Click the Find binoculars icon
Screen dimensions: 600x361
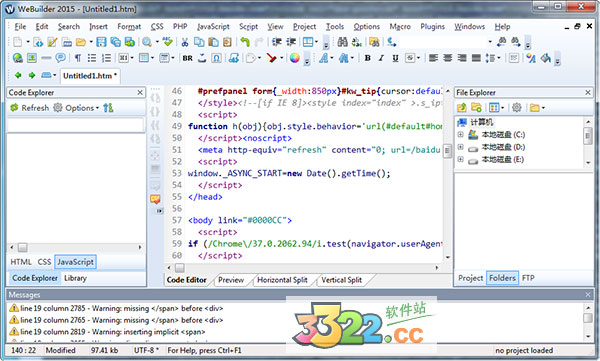(x=342, y=42)
